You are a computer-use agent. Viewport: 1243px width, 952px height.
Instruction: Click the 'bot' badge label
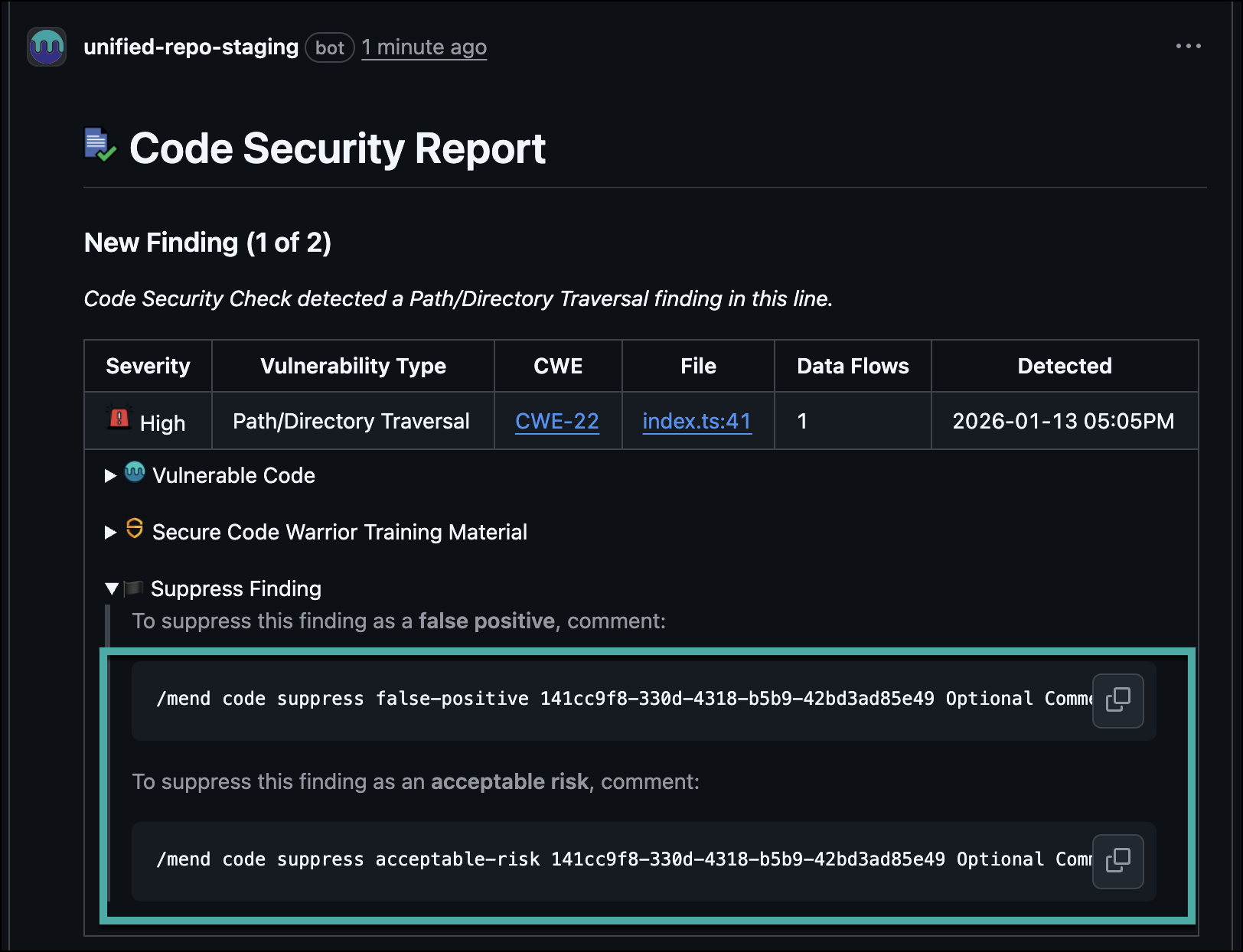[329, 47]
